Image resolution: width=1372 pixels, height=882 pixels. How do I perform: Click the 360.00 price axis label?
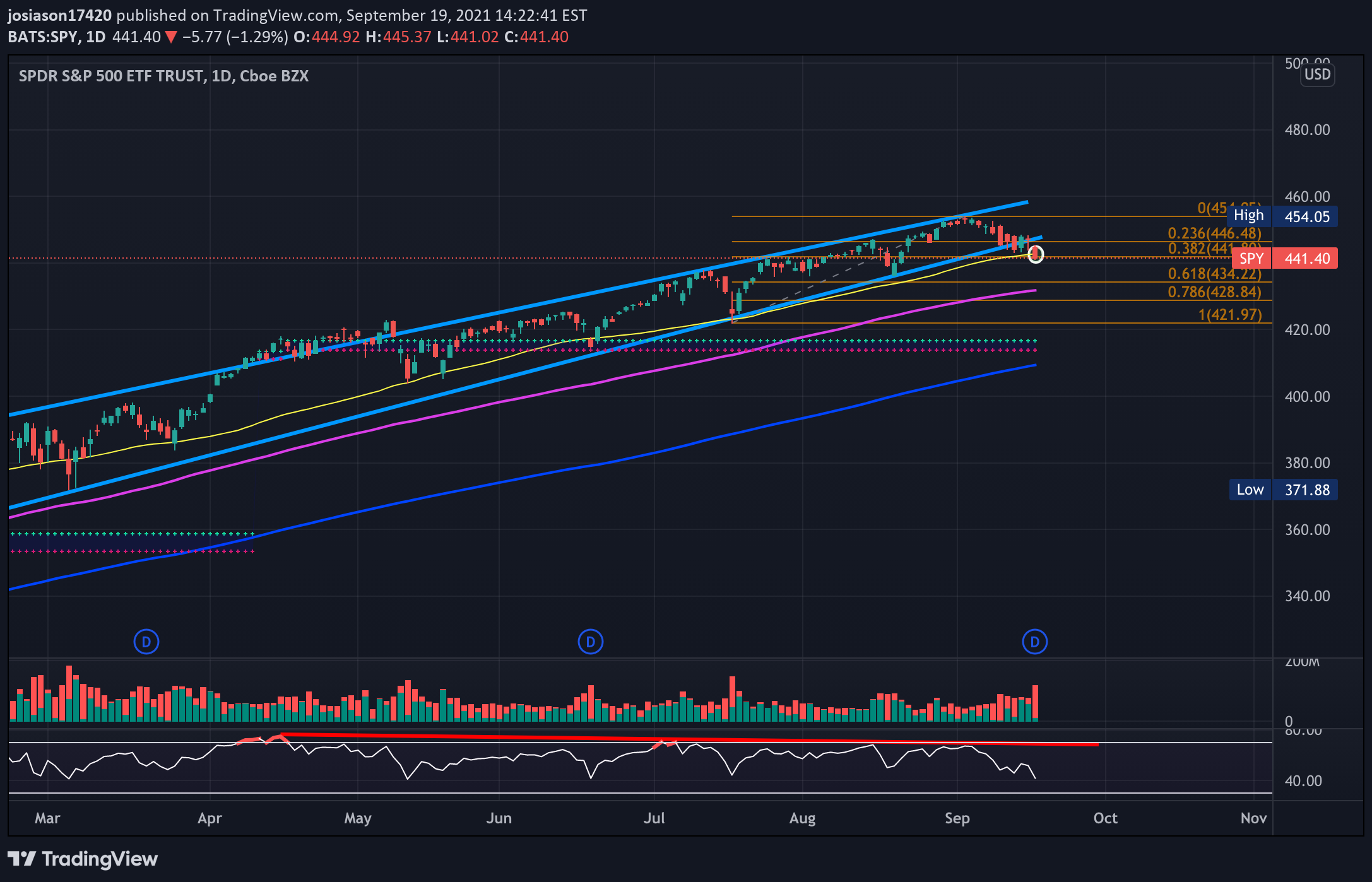tap(1308, 529)
